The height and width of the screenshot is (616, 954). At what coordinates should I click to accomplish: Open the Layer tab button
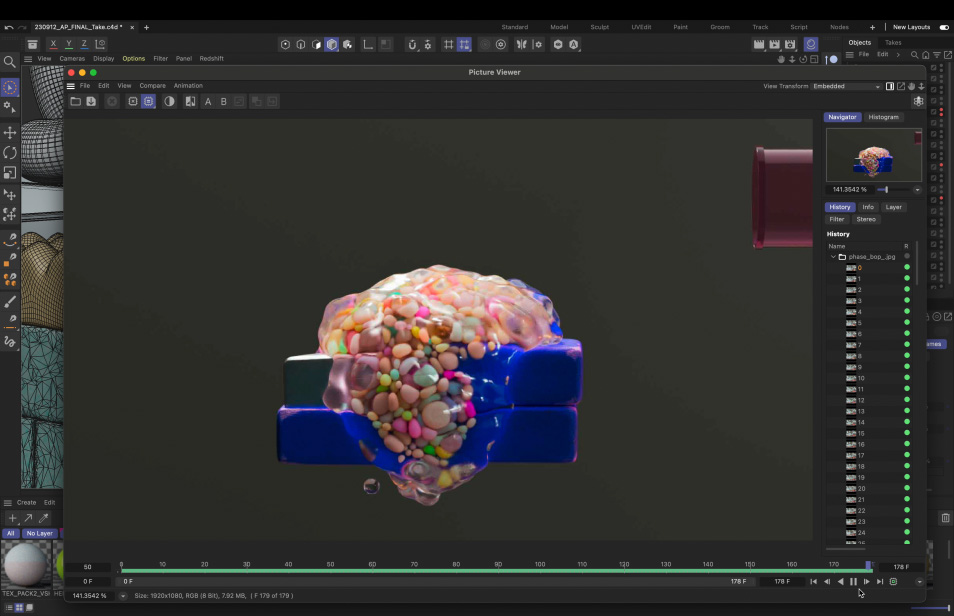[x=893, y=207]
